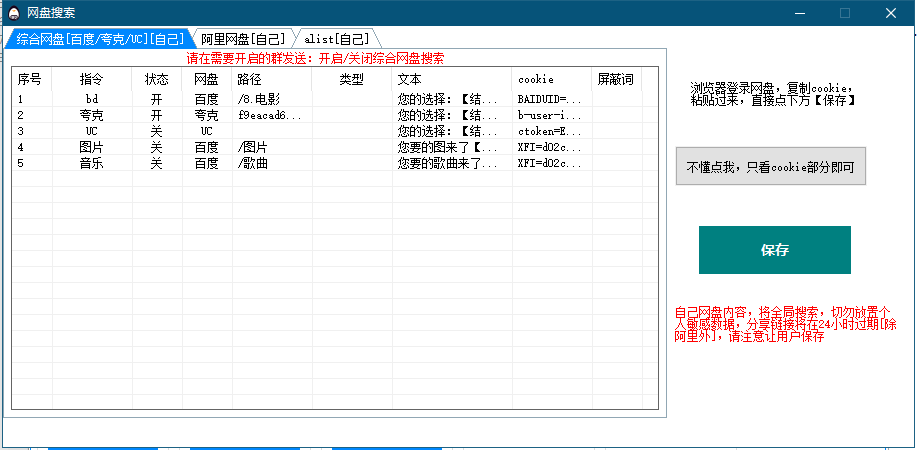Click the 屏蔽词 column header

(x=616, y=79)
